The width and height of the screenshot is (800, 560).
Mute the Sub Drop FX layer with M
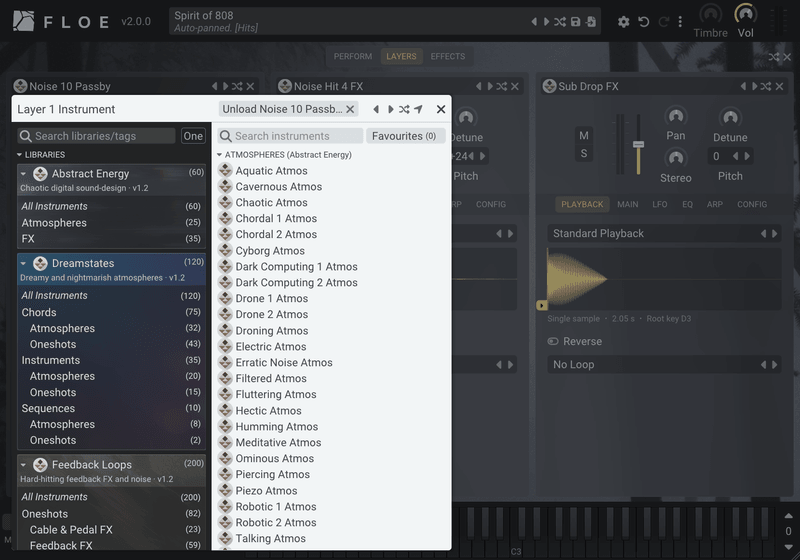(584, 136)
